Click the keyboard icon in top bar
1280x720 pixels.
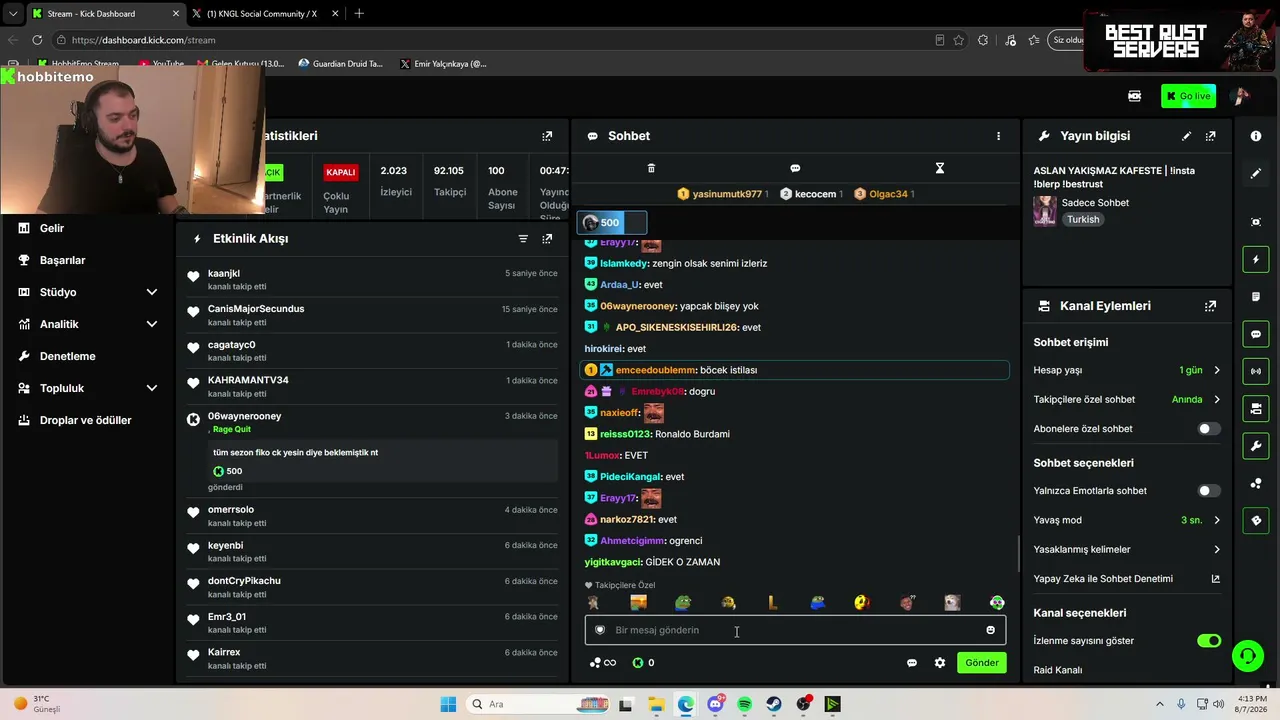(1134, 96)
